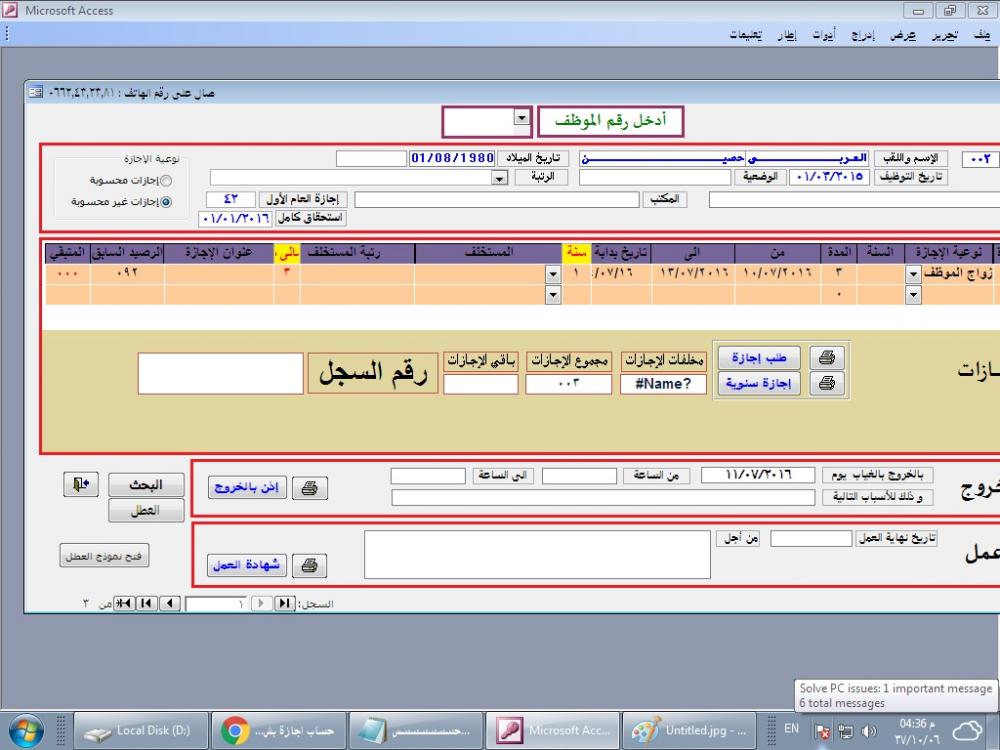Select إجازات محسوبة radio option

pos(166,180)
